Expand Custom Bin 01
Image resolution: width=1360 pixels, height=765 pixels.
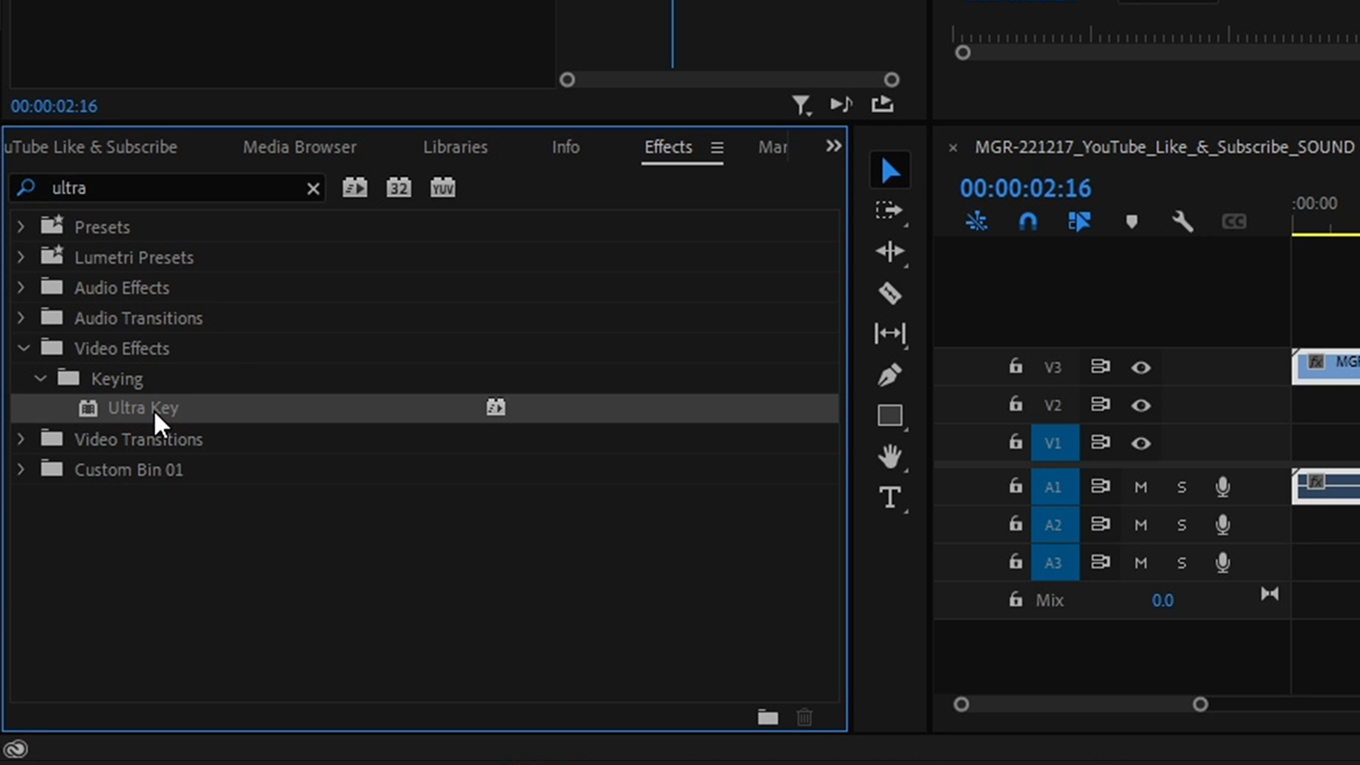tap(21, 469)
